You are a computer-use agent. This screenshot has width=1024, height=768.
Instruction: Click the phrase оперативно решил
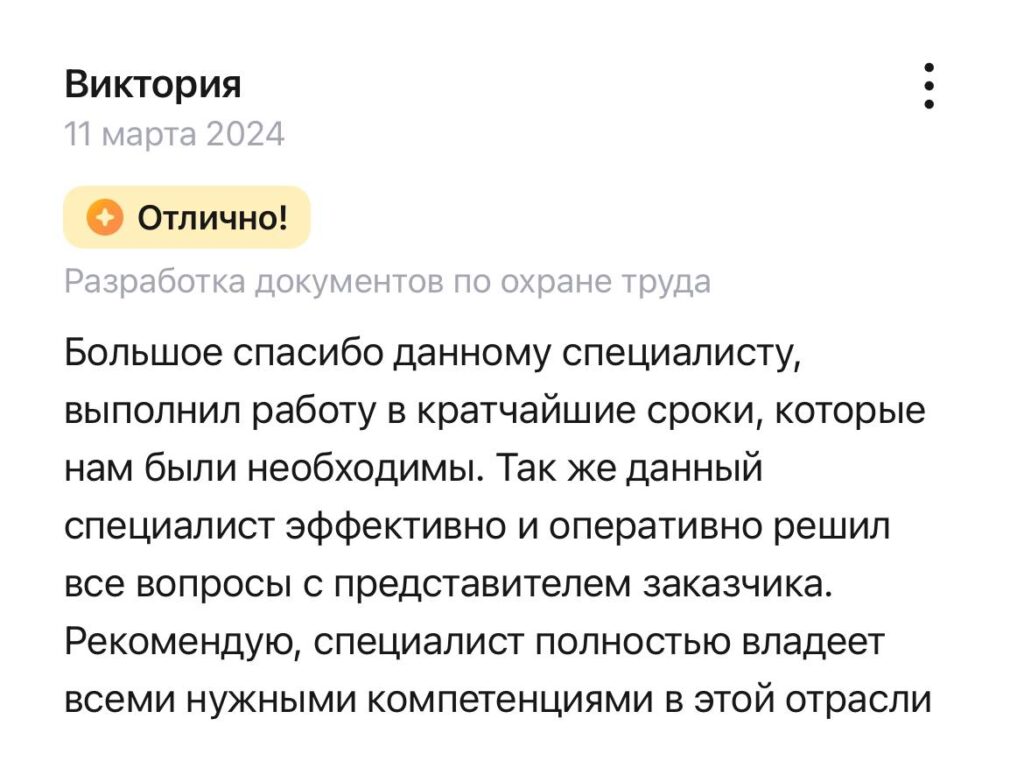(x=719, y=527)
